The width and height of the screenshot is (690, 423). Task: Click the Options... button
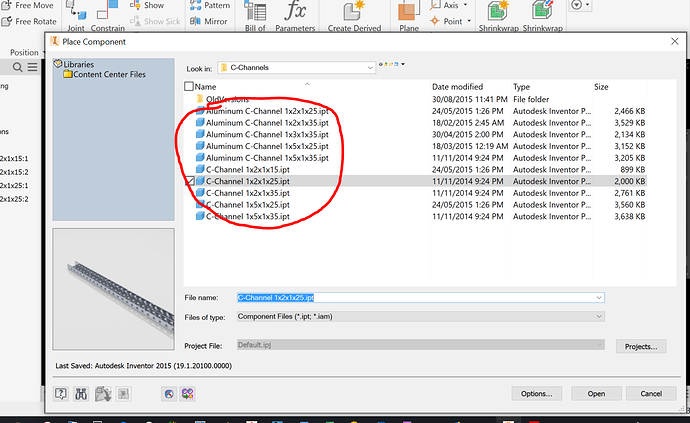pyautogui.click(x=536, y=394)
